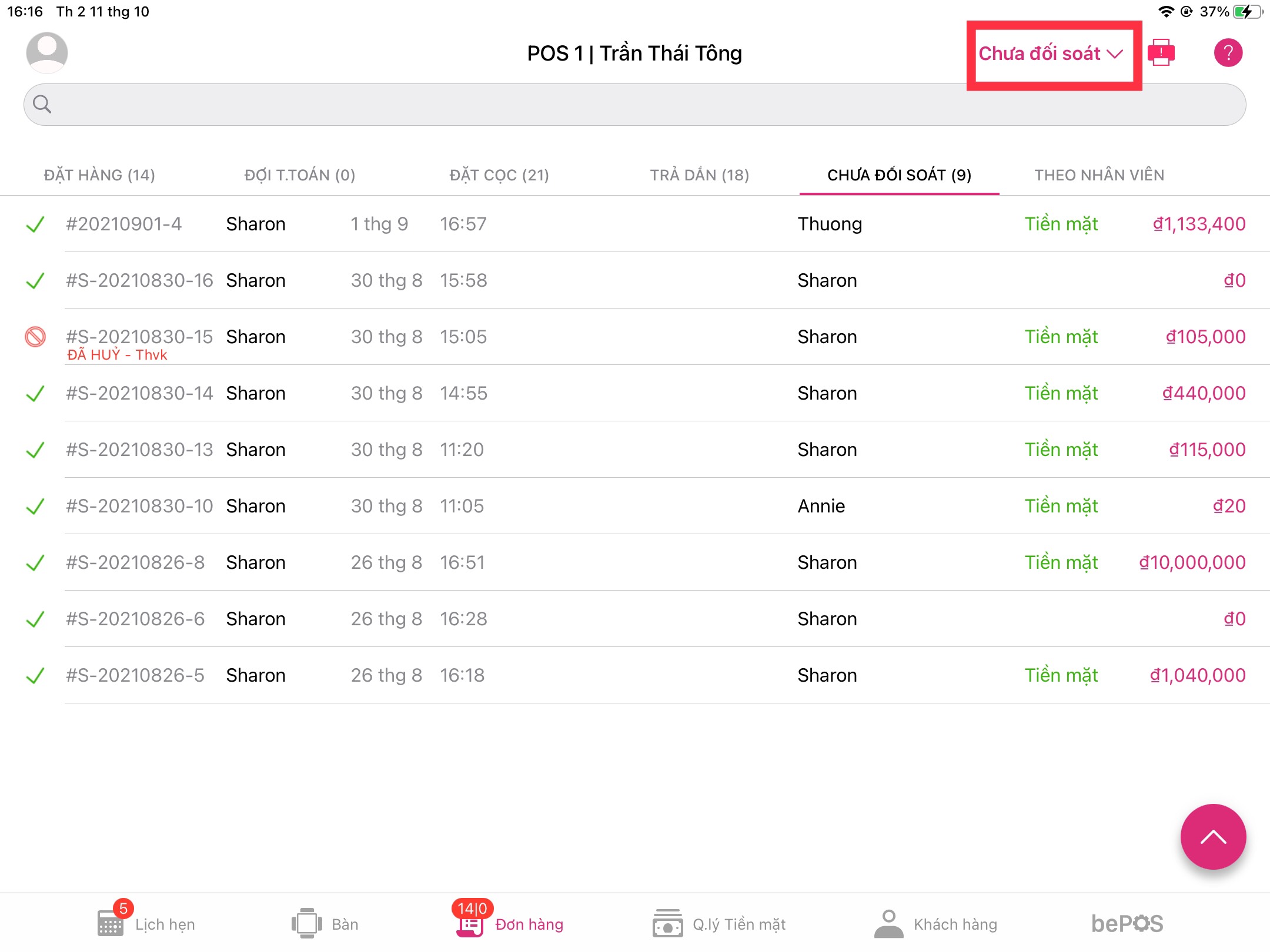The image size is (1270, 952).
Task: Tap cancelled icon of order #S-20210830-15
Action: click(35, 337)
